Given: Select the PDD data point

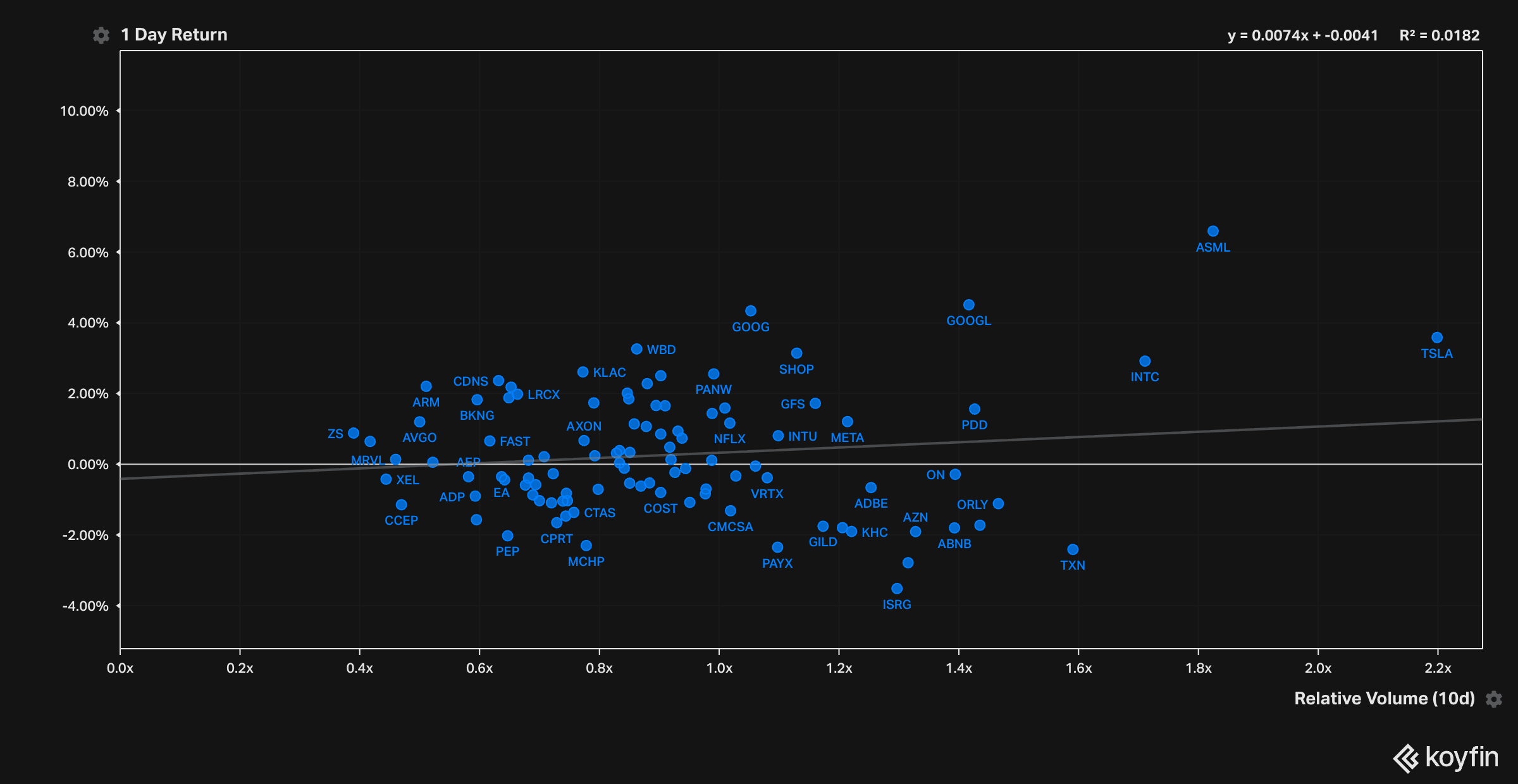Looking at the screenshot, I should pyautogui.click(x=975, y=409).
